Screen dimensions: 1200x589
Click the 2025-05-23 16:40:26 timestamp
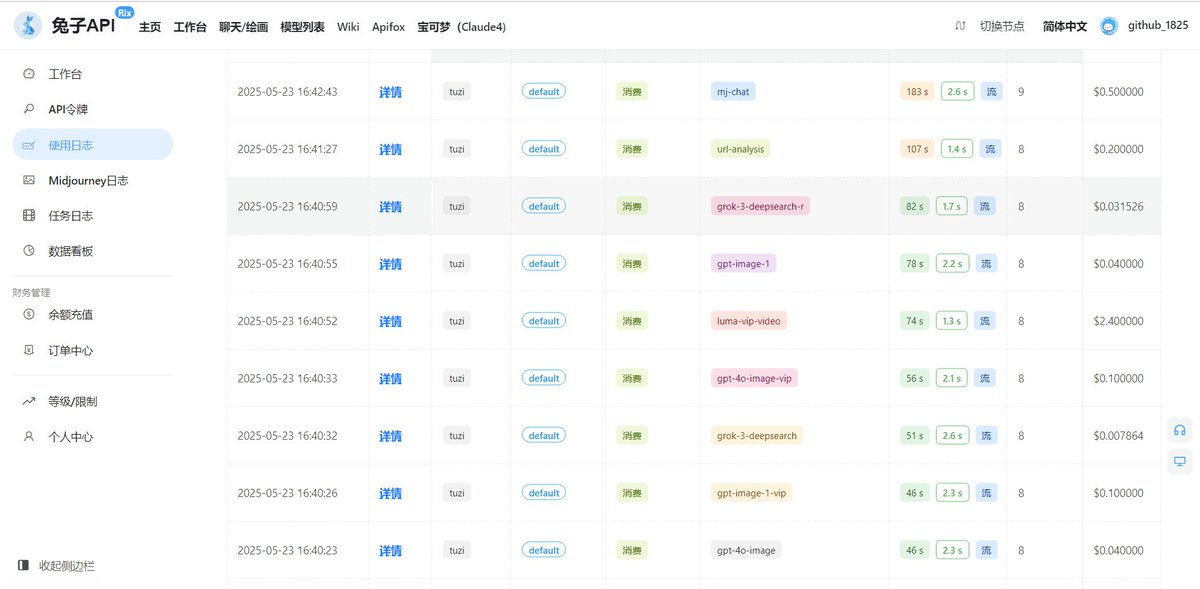click(x=287, y=494)
